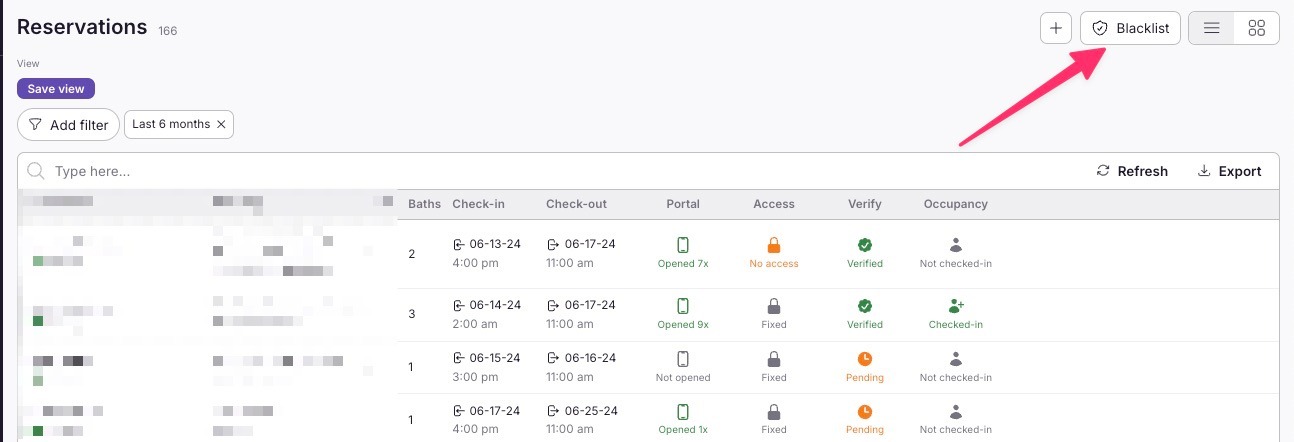The height and width of the screenshot is (442, 1294).
Task: Click the Last 6 months filter chip
Action: (171, 125)
